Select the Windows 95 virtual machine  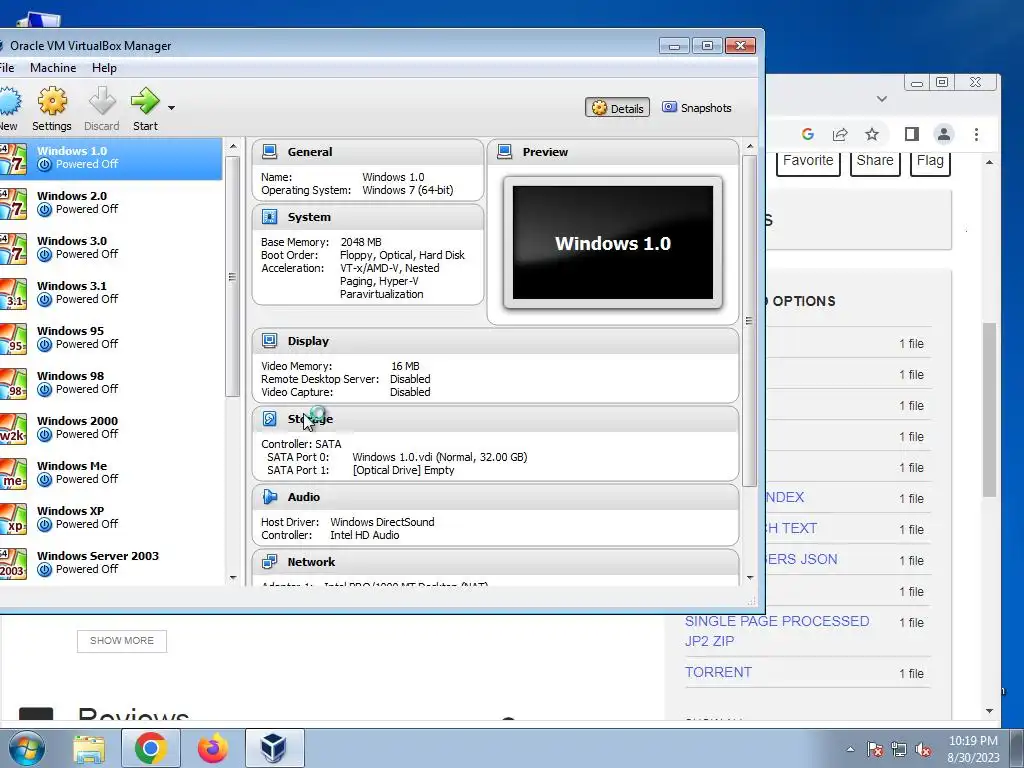pyautogui.click(x=111, y=338)
